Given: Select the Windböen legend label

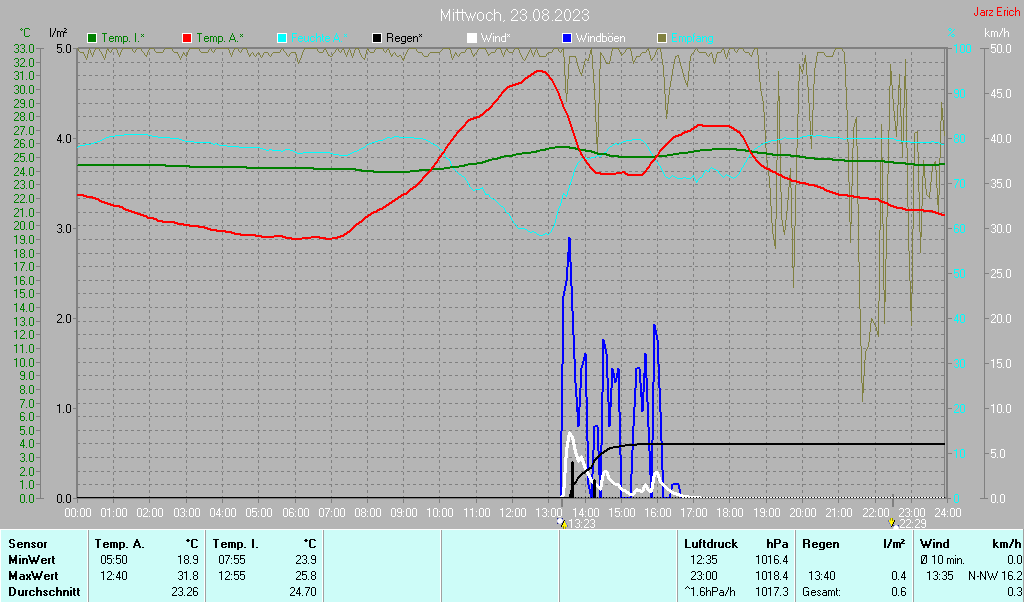Looking at the screenshot, I should 600,38.
